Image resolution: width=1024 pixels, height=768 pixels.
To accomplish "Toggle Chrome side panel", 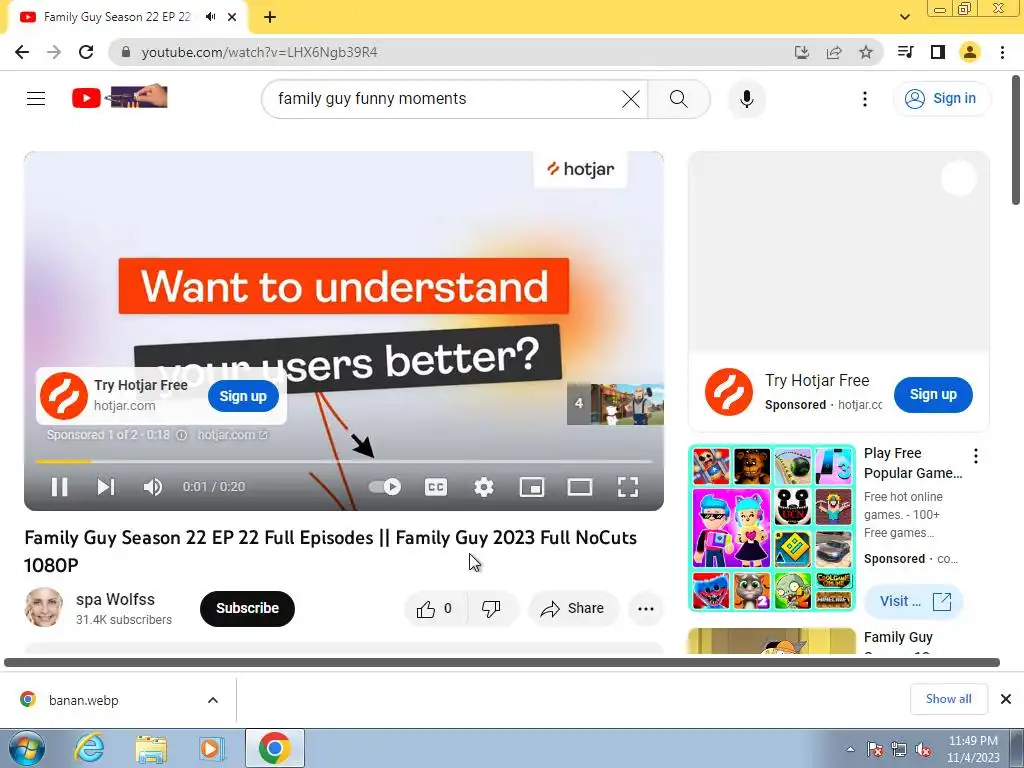I will tap(938, 52).
